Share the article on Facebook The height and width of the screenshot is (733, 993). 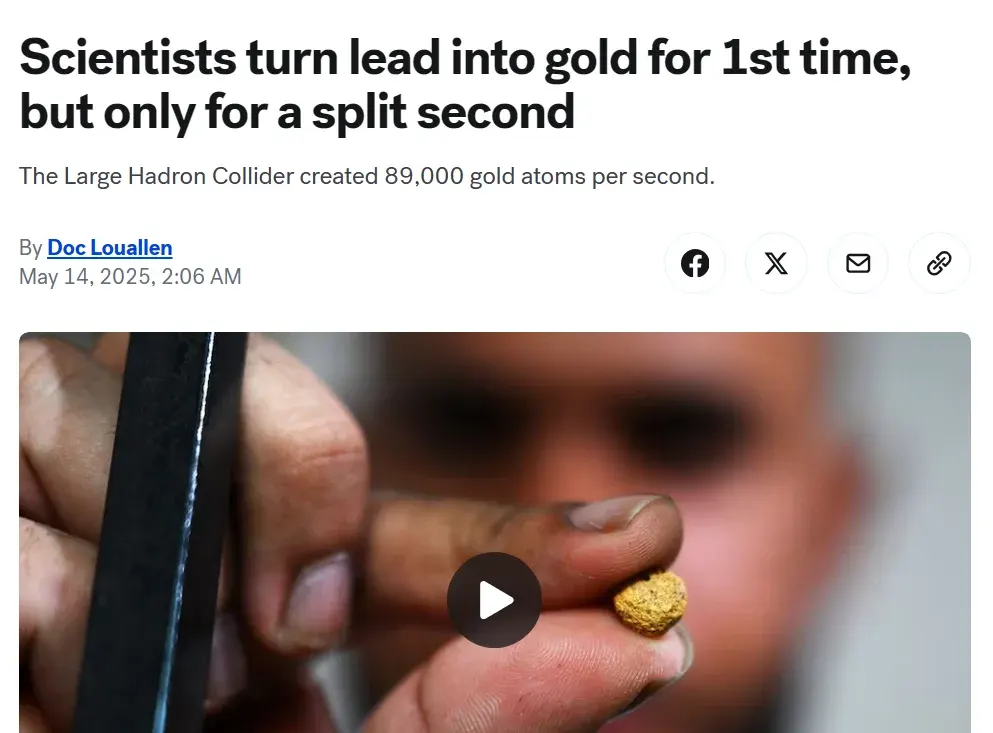coord(695,263)
